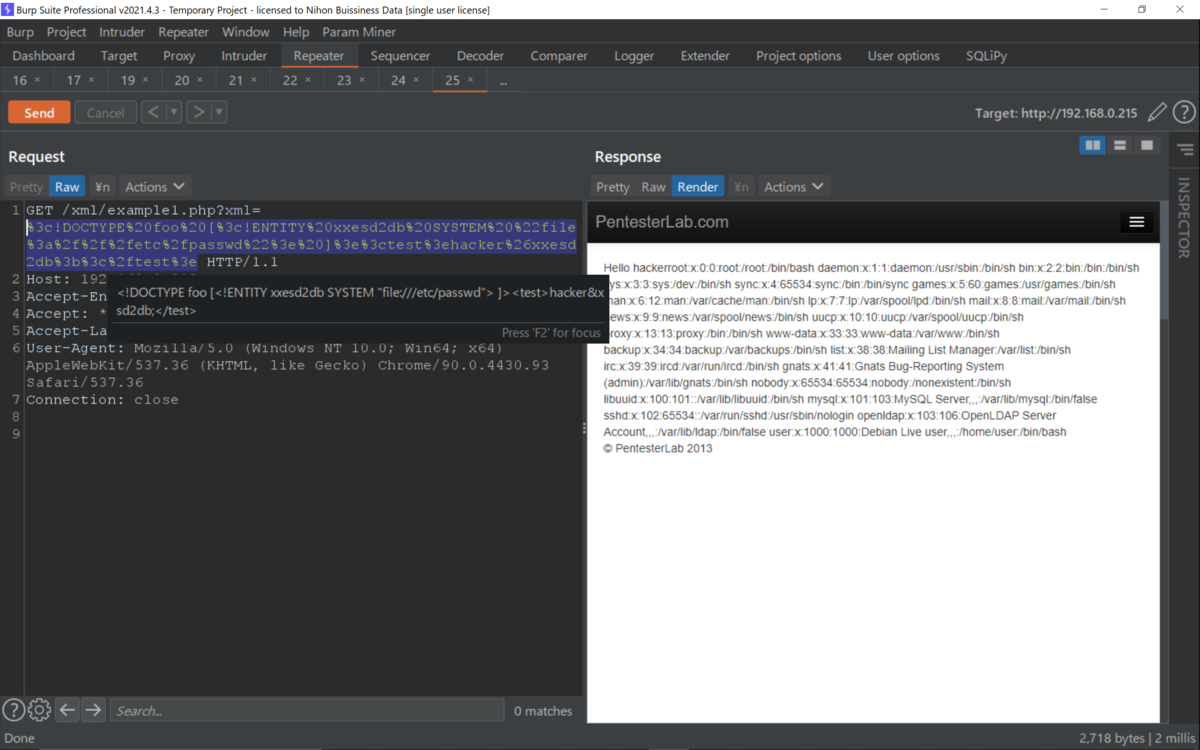
Task: Switch response view to Raw
Action: [653, 186]
